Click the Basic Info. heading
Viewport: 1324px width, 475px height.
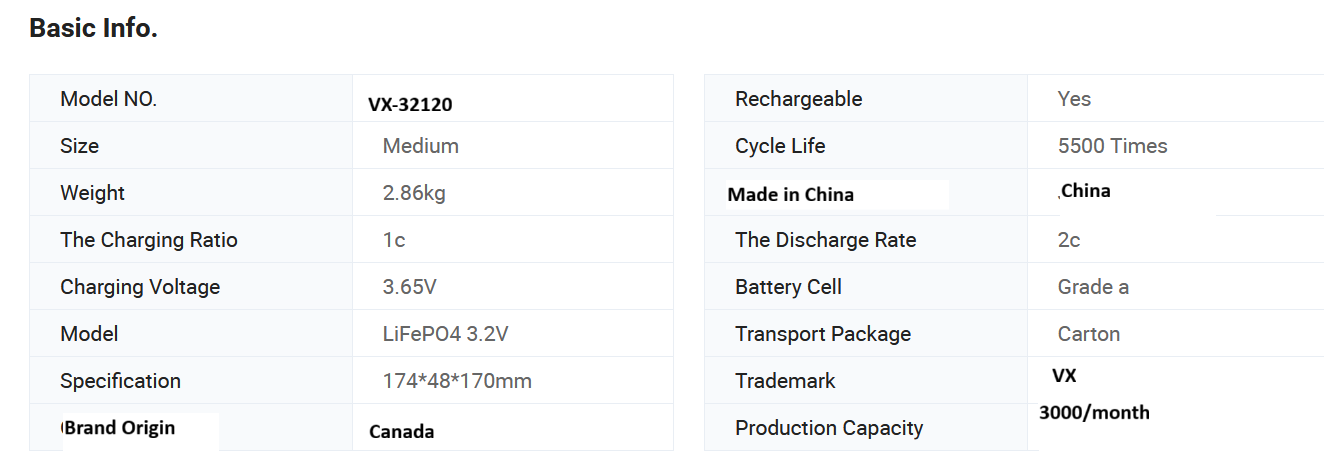93,29
